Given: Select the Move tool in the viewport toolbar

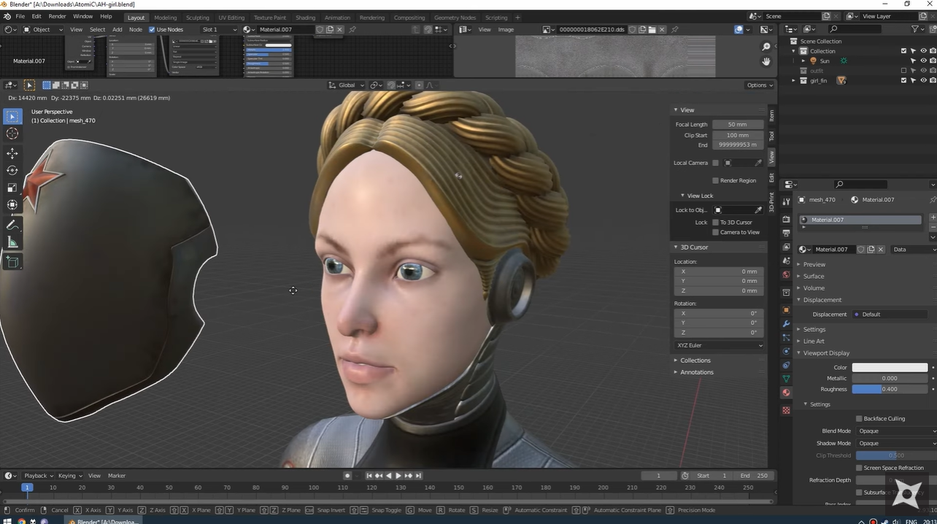Looking at the screenshot, I should 12,153.
